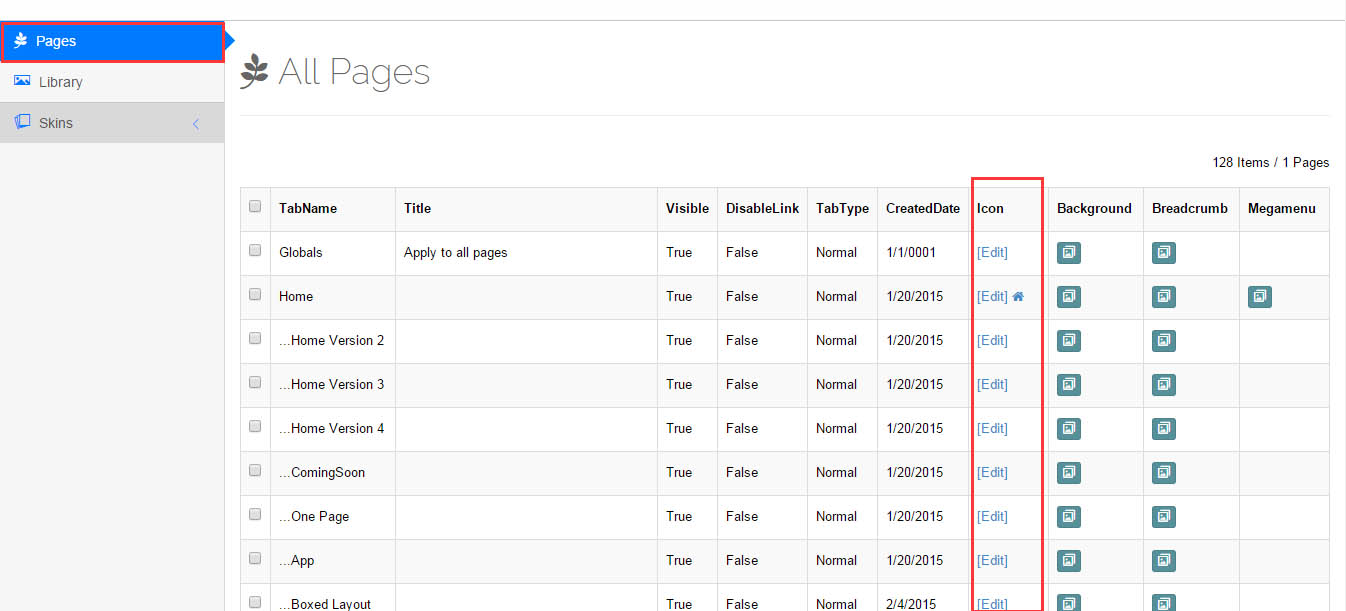Click background image icon for Home Version 2
The height and width of the screenshot is (611, 1346).
click(x=1068, y=341)
